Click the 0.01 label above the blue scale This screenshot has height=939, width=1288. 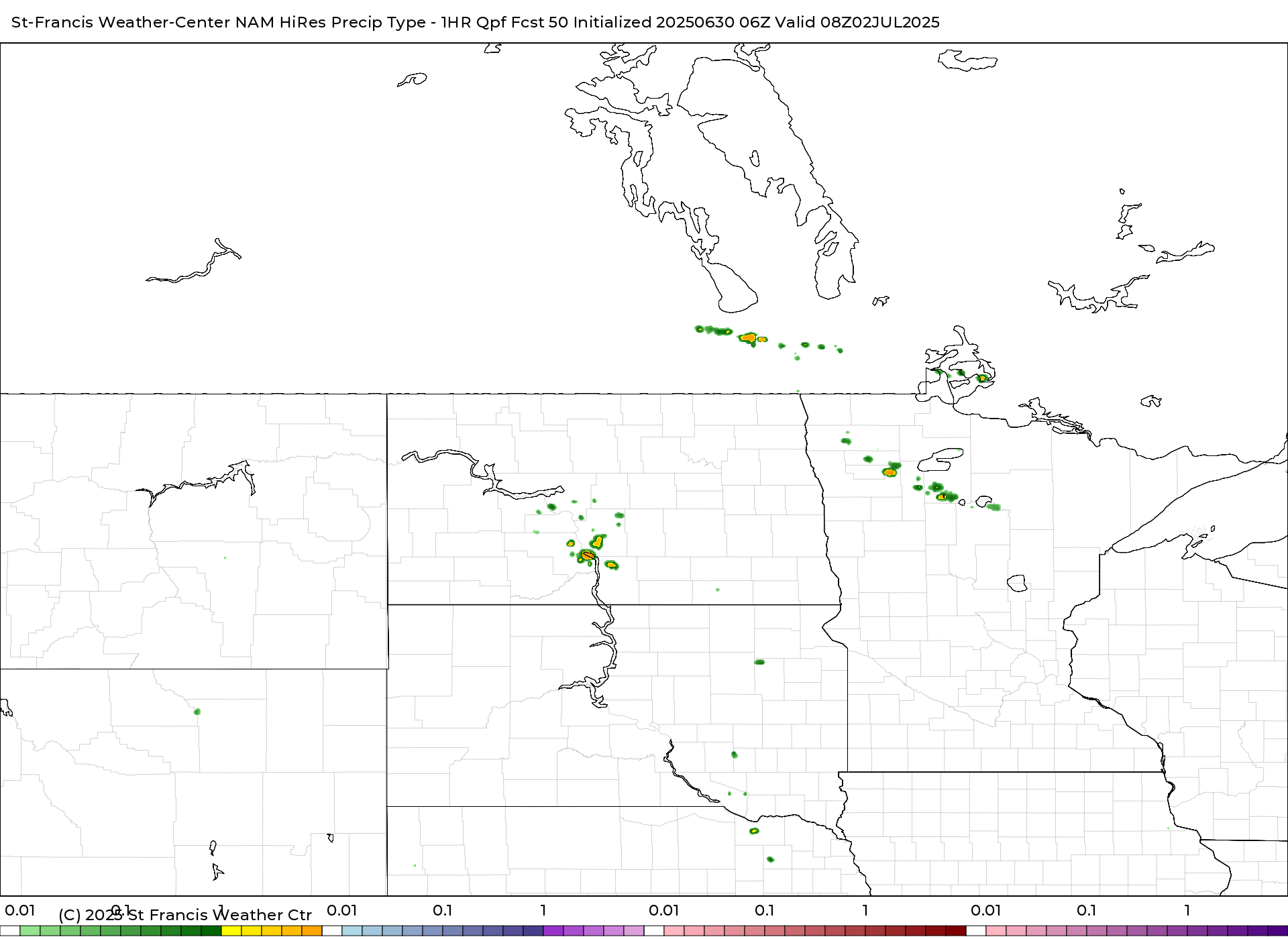(341, 910)
